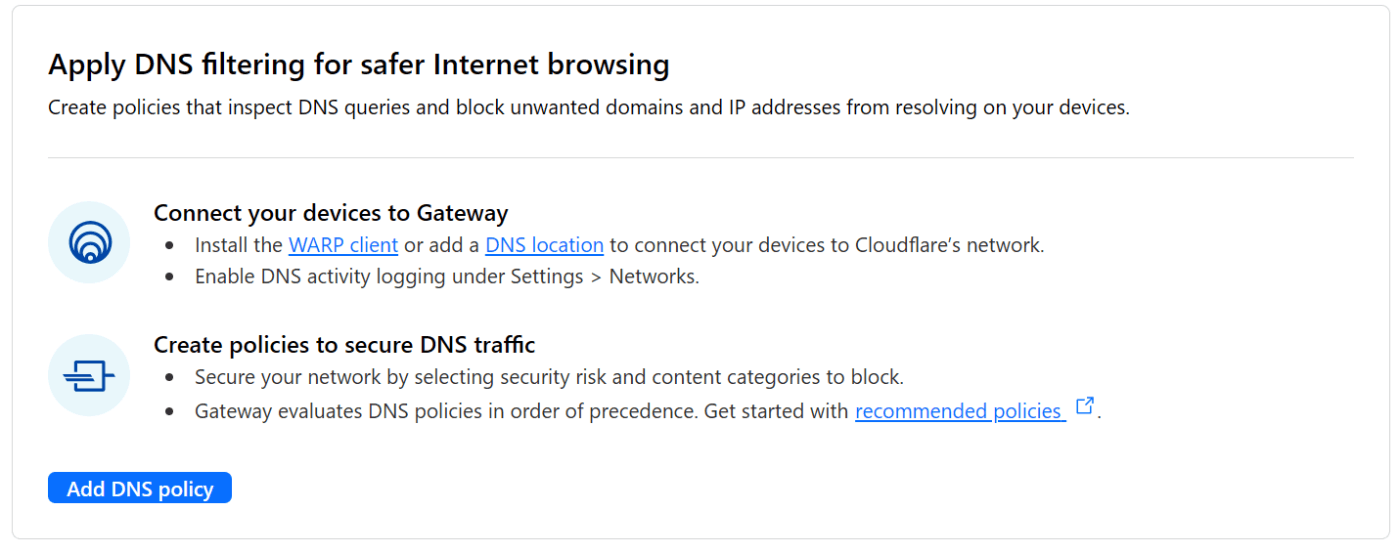
Task: Open external link icon beside recommended policies
Action: pos(1084,406)
